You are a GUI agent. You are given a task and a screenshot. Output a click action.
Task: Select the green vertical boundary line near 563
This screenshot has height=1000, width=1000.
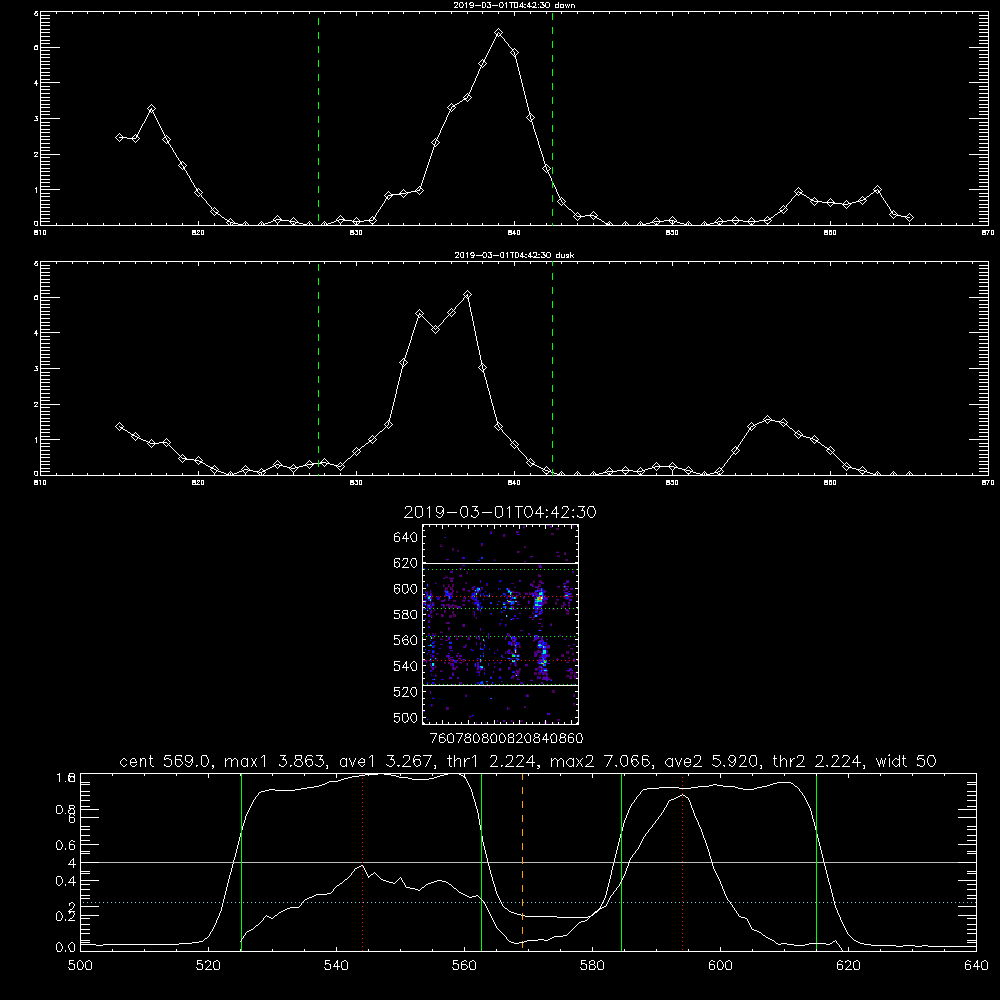(x=482, y=861)
